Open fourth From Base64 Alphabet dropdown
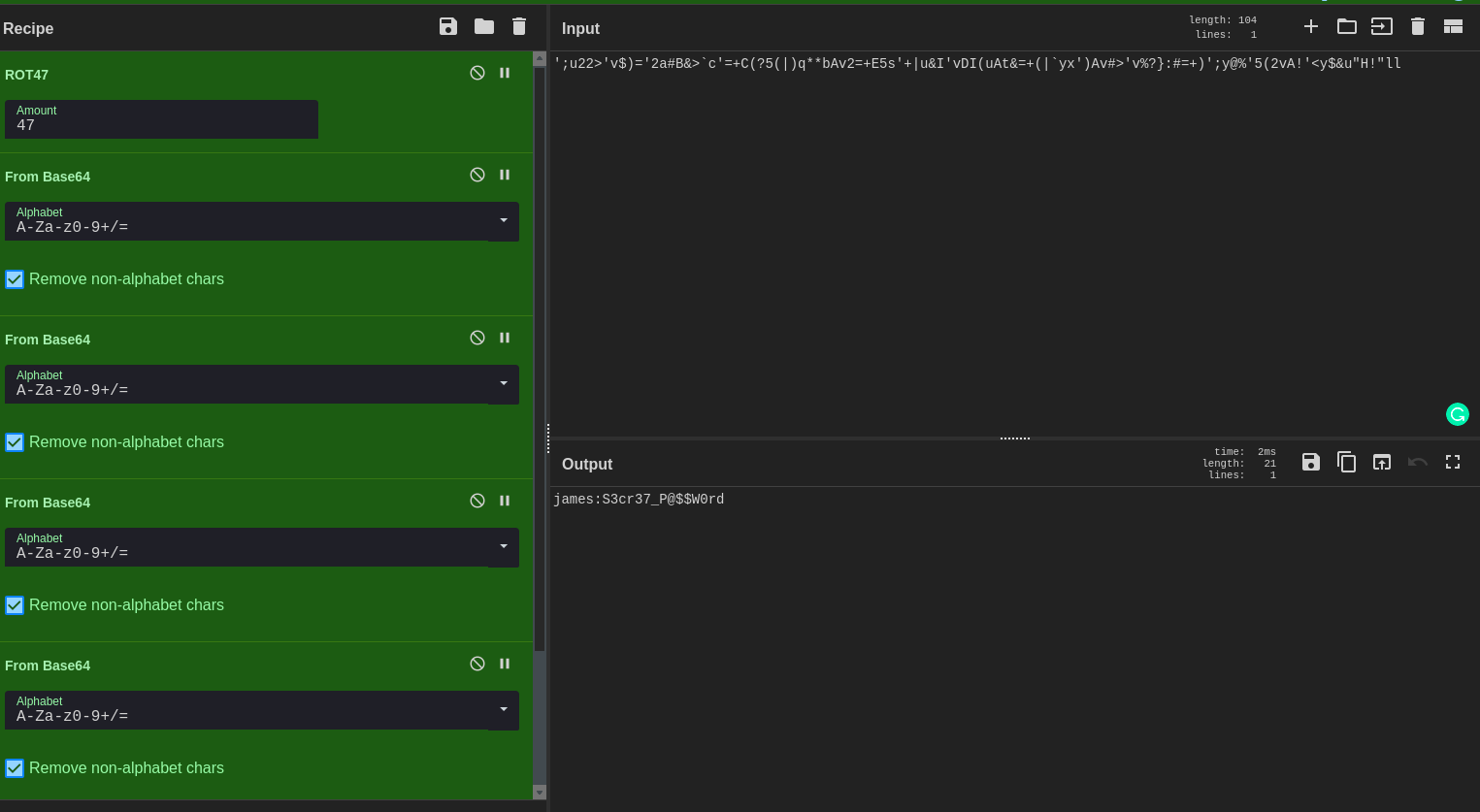Viewport: 1480px width, 812px height. [504, 710]
